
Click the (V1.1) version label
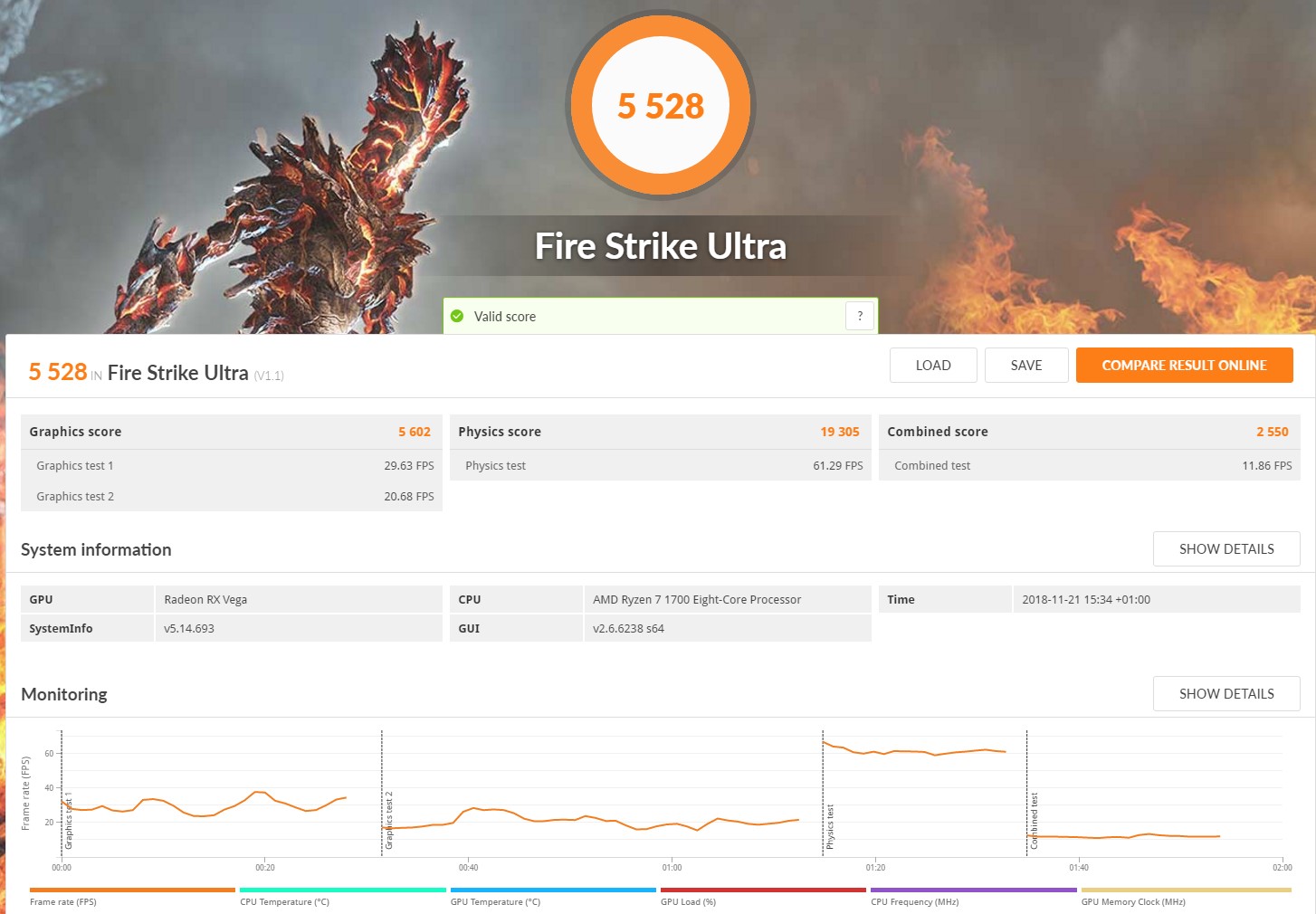[x=269, y=376]
